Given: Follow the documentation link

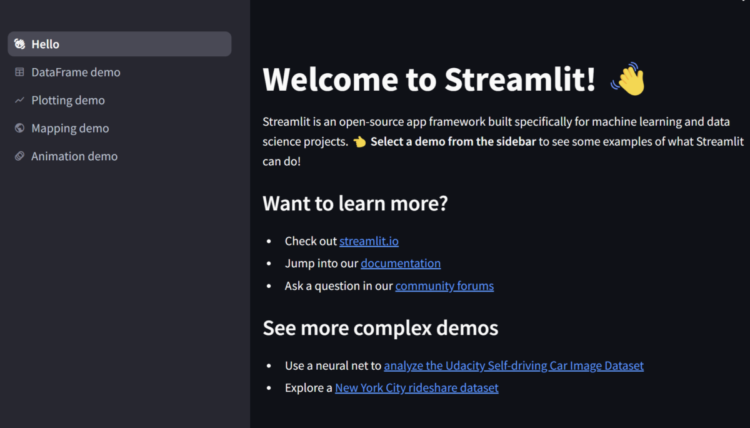Looking at the screenshot, I should (401, 263).
